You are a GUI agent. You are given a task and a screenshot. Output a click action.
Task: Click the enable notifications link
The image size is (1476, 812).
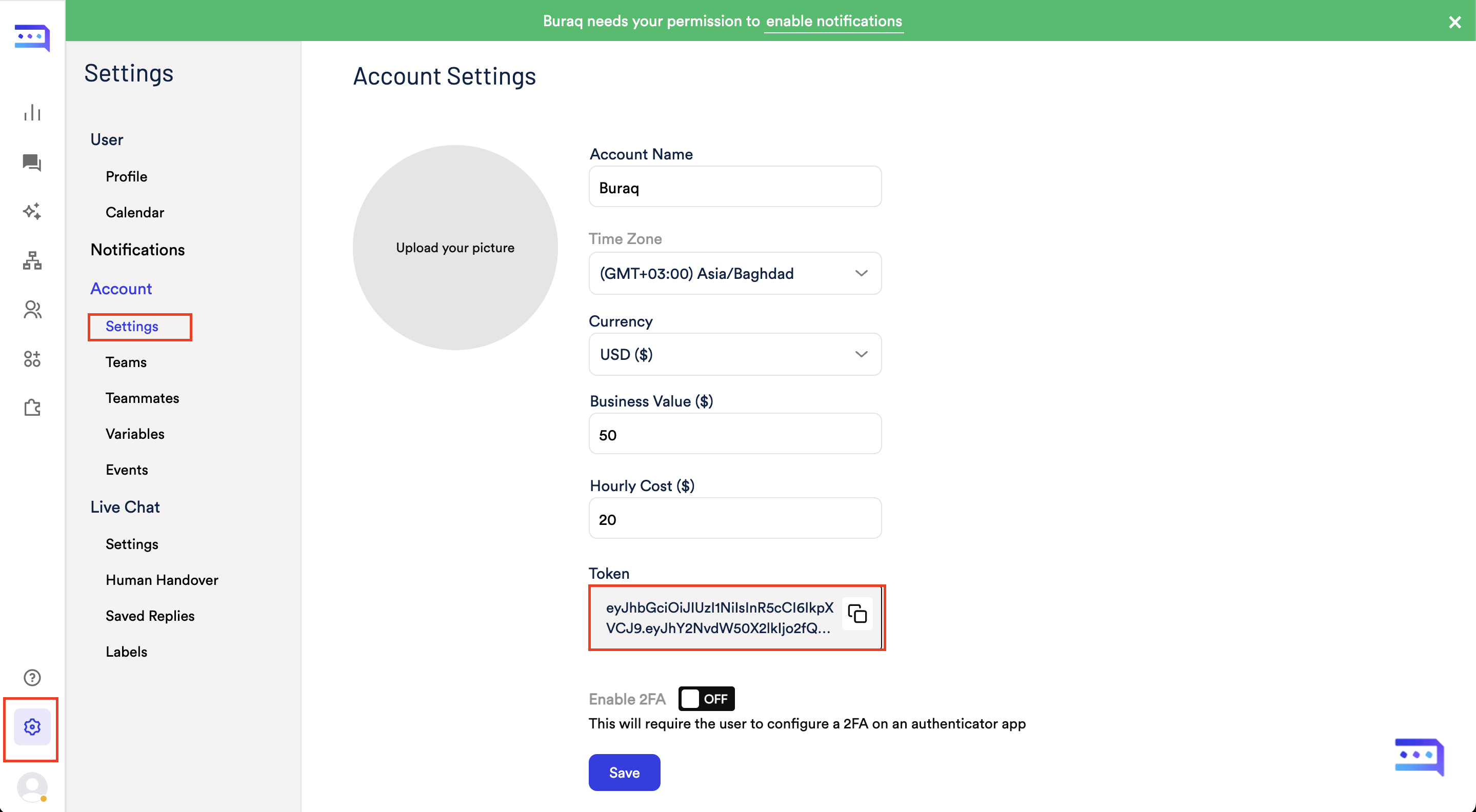point(834,21)
